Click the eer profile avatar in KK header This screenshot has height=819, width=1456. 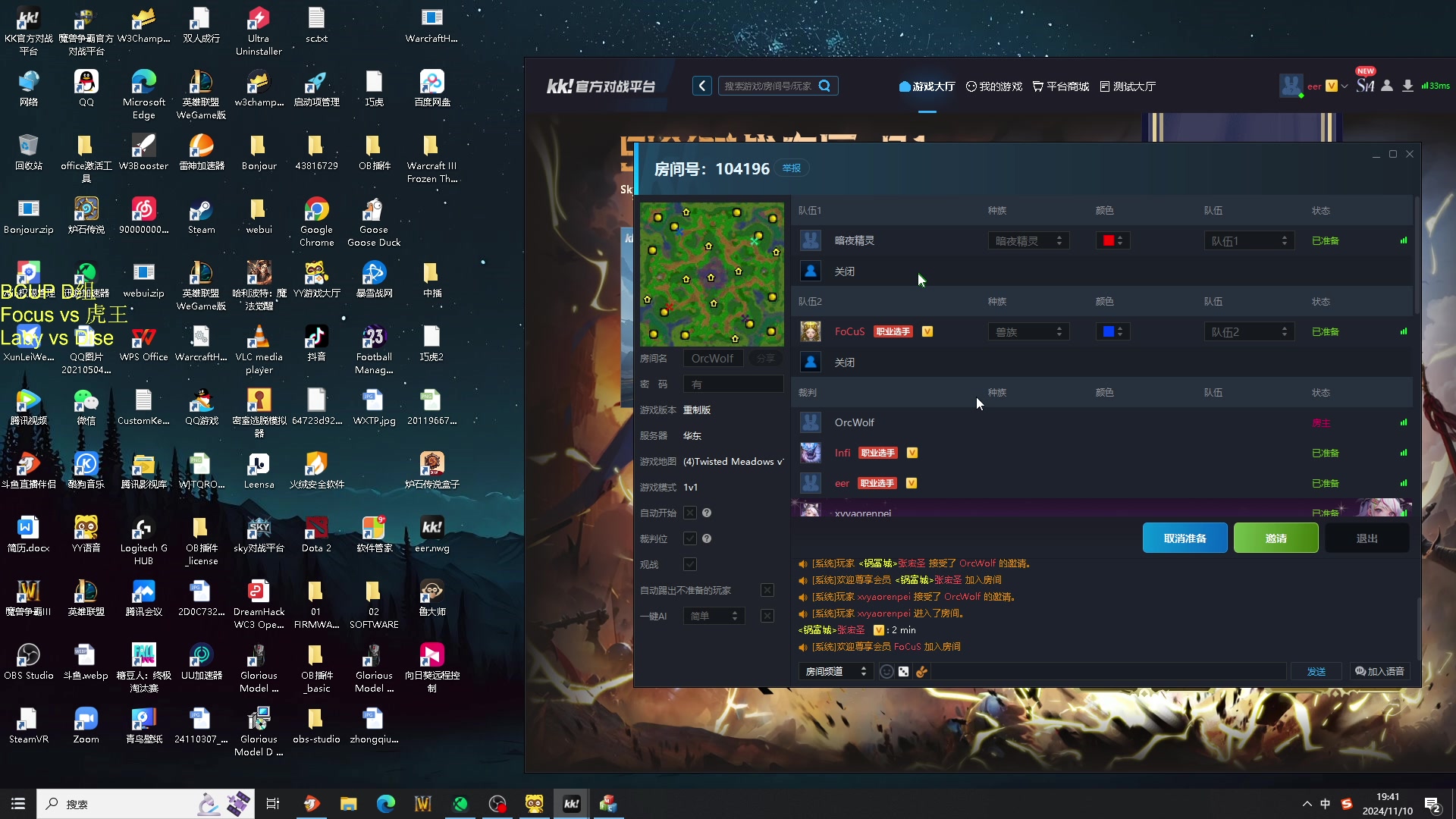[x=1291, y=86]
